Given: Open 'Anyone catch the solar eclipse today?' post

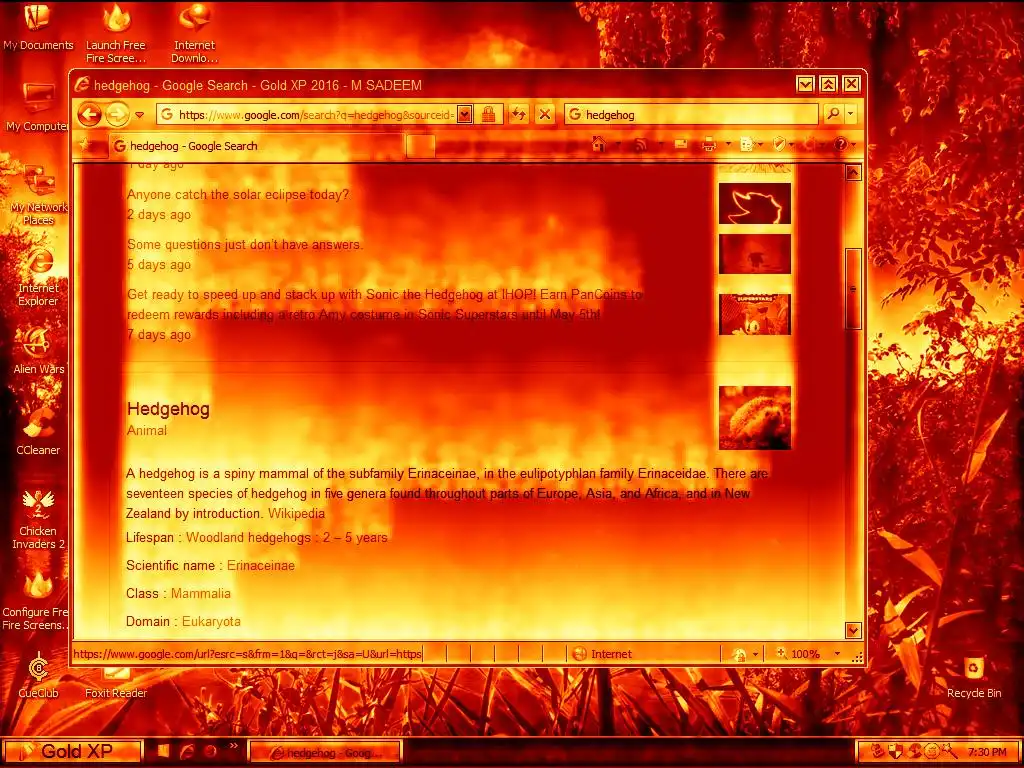Looking at the screenshot, I should pos(238,195).
